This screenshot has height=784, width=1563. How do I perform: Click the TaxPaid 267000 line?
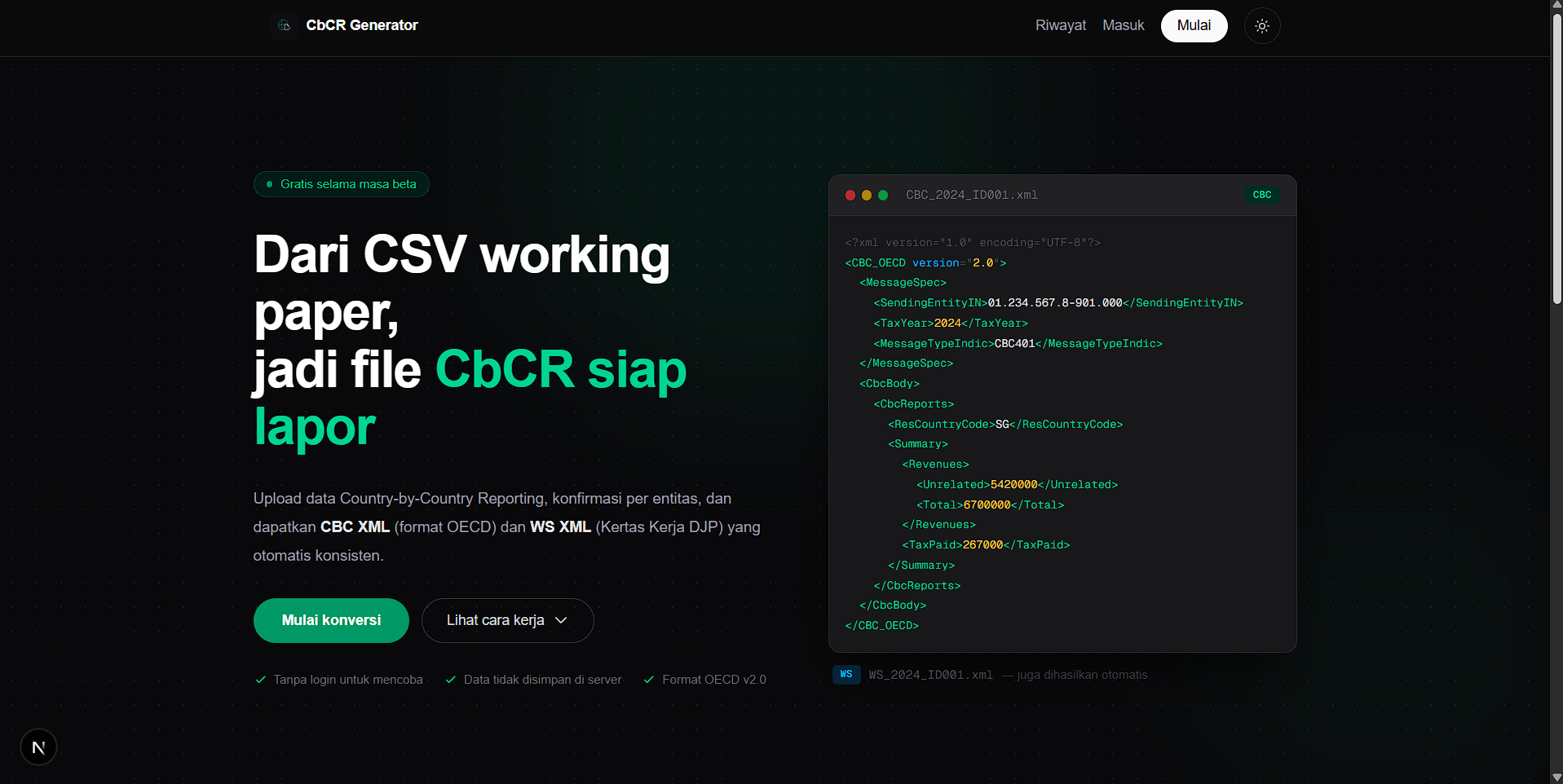pyautogui.click(x=986, y=545)
